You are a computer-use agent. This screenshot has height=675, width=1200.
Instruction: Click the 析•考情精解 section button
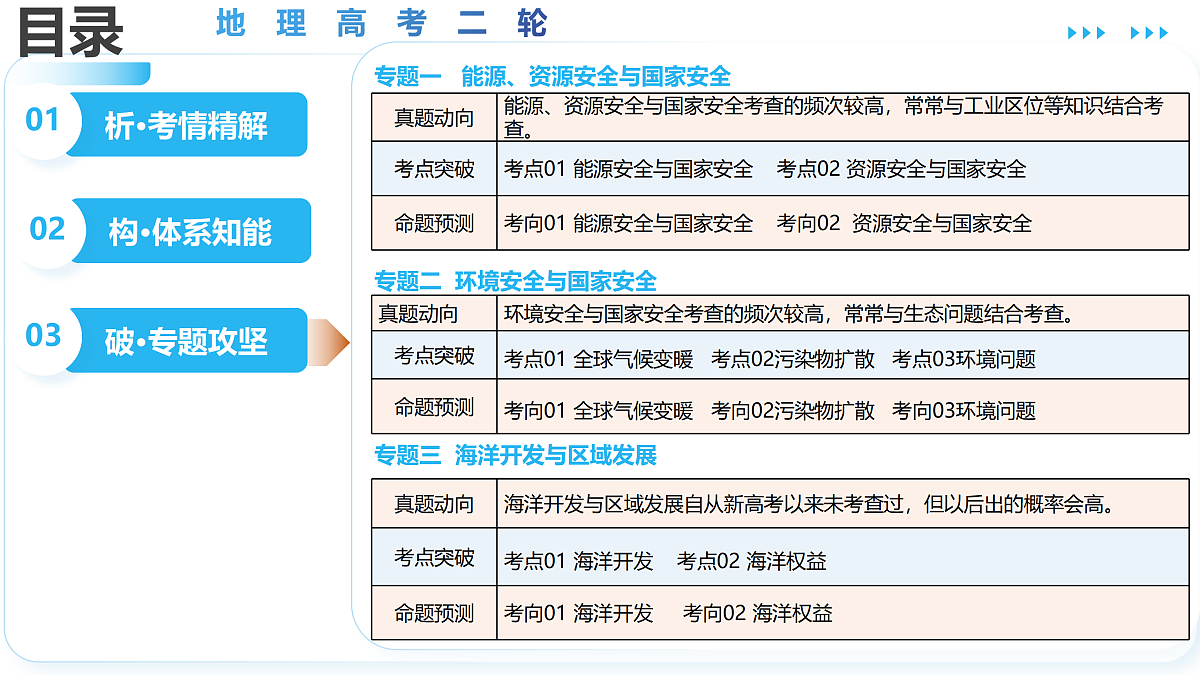point(187,125)
